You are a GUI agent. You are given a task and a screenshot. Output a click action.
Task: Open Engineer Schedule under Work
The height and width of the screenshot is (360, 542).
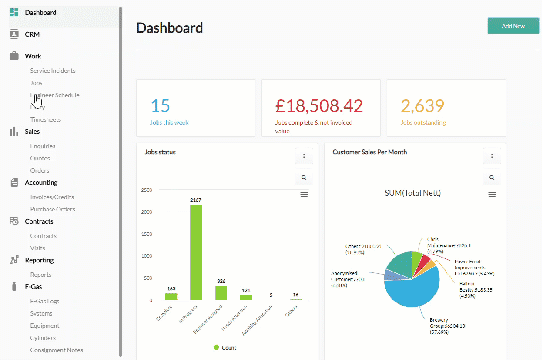click(55, 95)
